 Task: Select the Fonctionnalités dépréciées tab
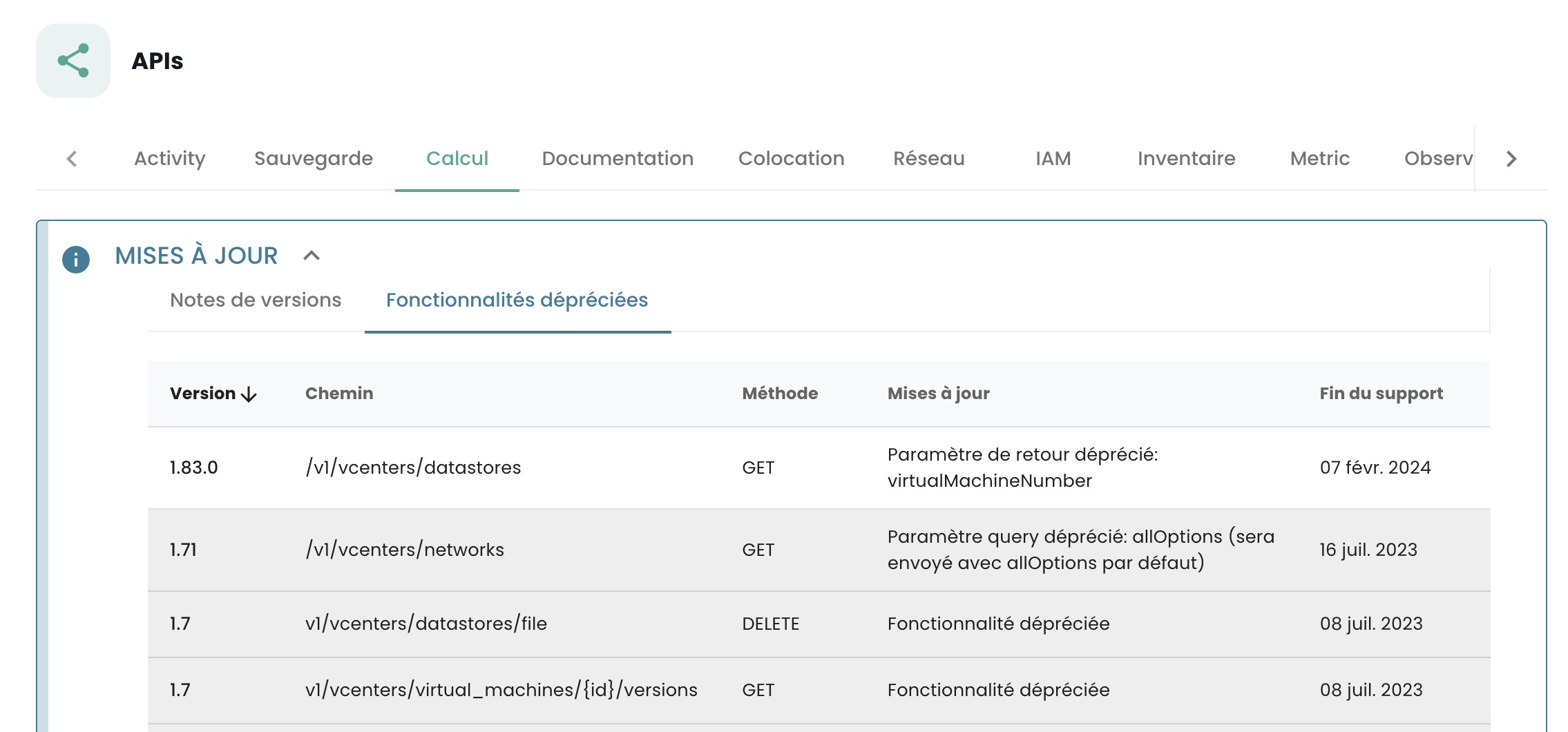click(x=517, y=300)
